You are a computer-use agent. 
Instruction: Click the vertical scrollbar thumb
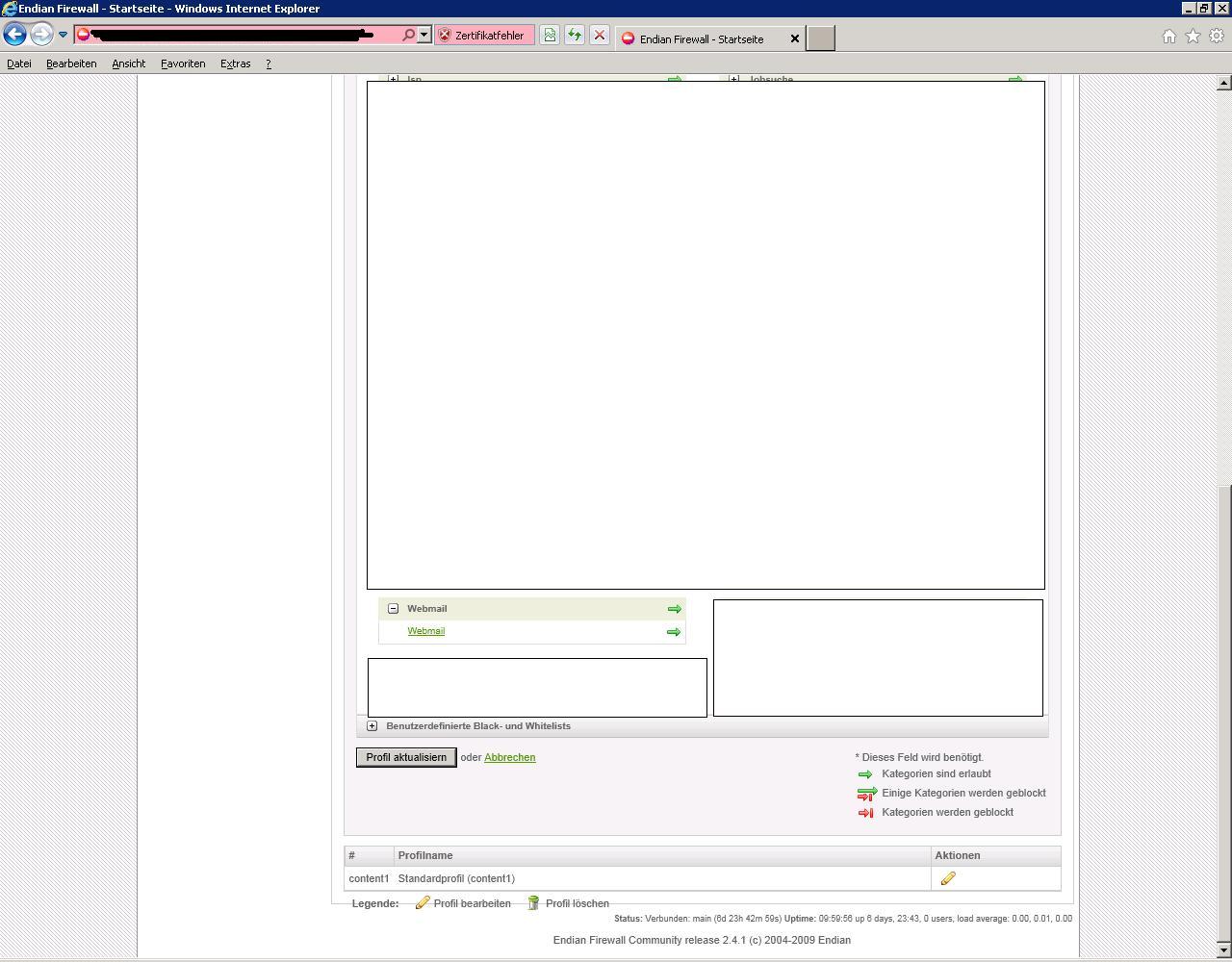pos(1223,712)
